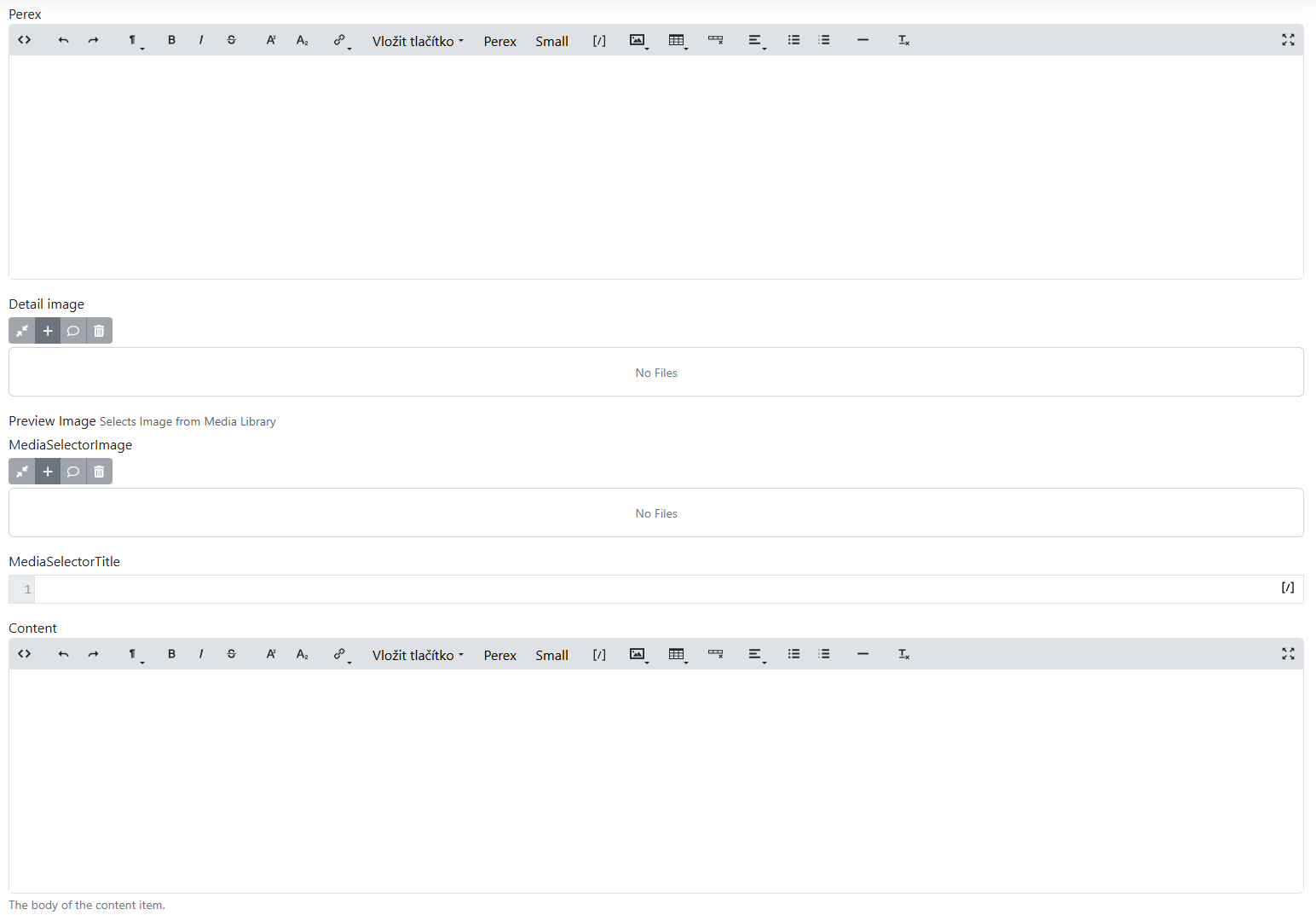Click the comment bubble icon under MediaSelectorImage
Image resolution: width=1316 pixels, height=915 pixels.
[73, 472]
